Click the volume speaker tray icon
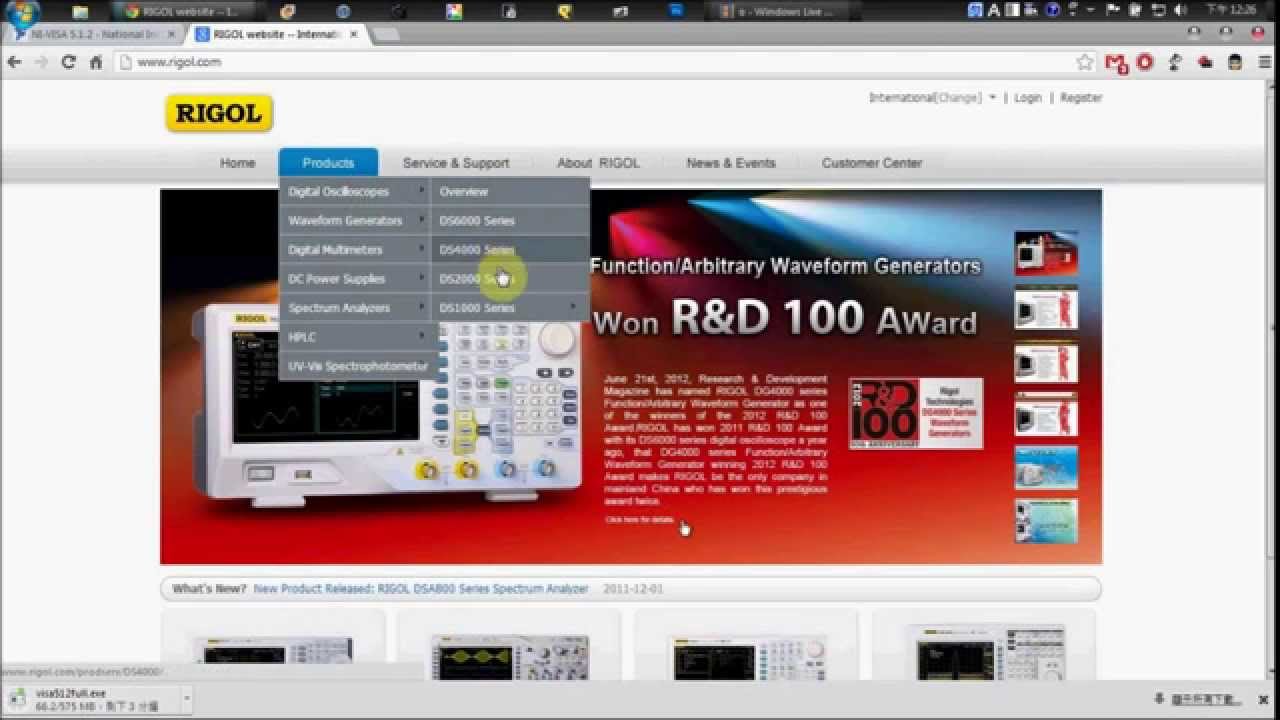The image size is (1280, 720). pos(1179,10)
